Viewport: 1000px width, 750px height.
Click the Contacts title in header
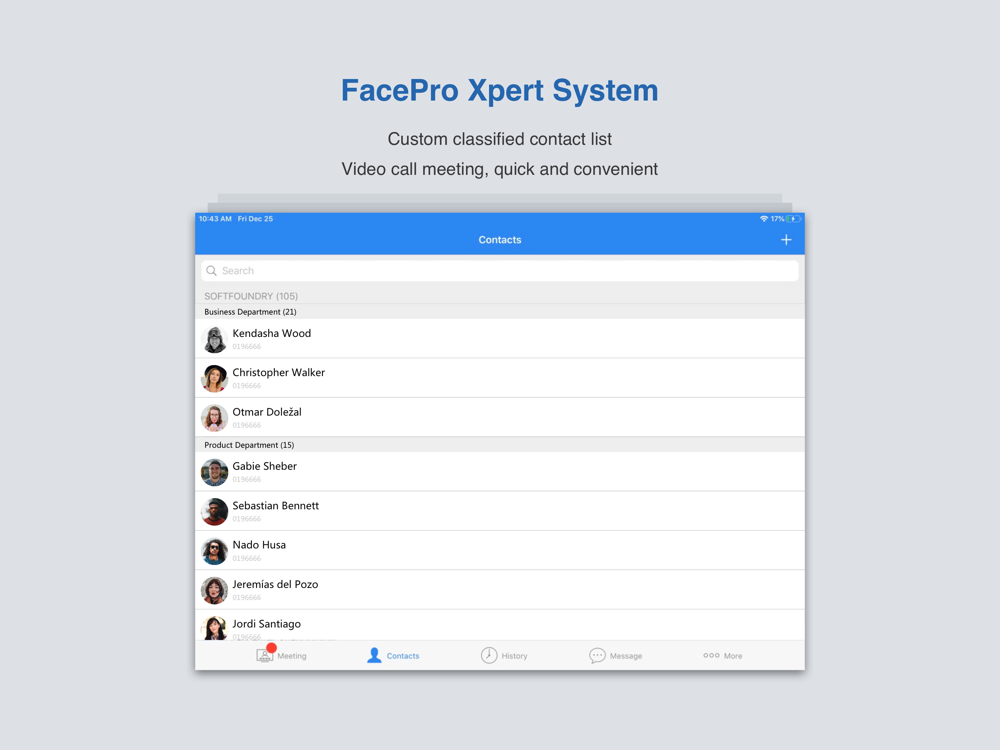500,240
